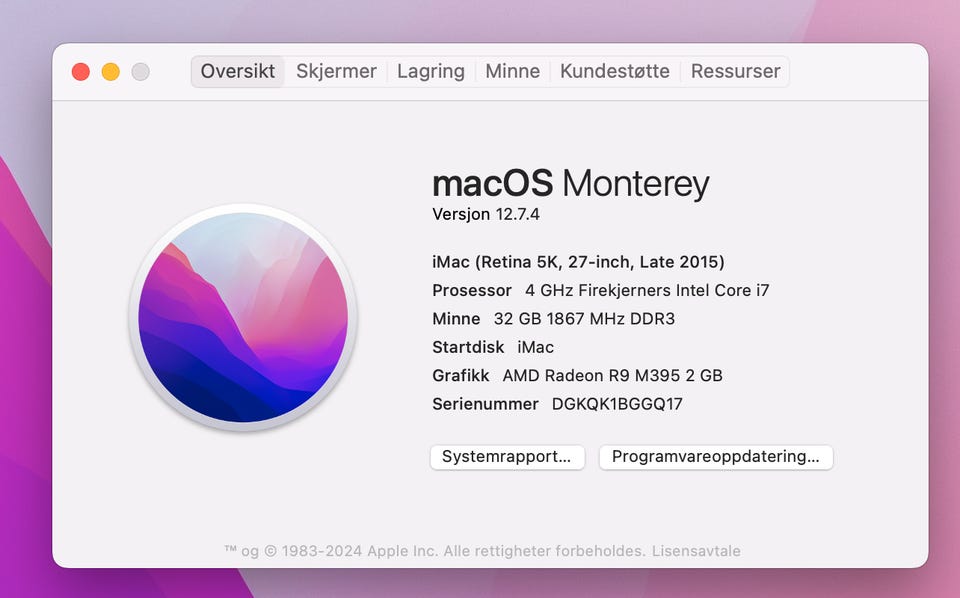Click processor value '4 GHz Firekjerners Intel Core i7'

pyautogui.click(x=647, y=290)
